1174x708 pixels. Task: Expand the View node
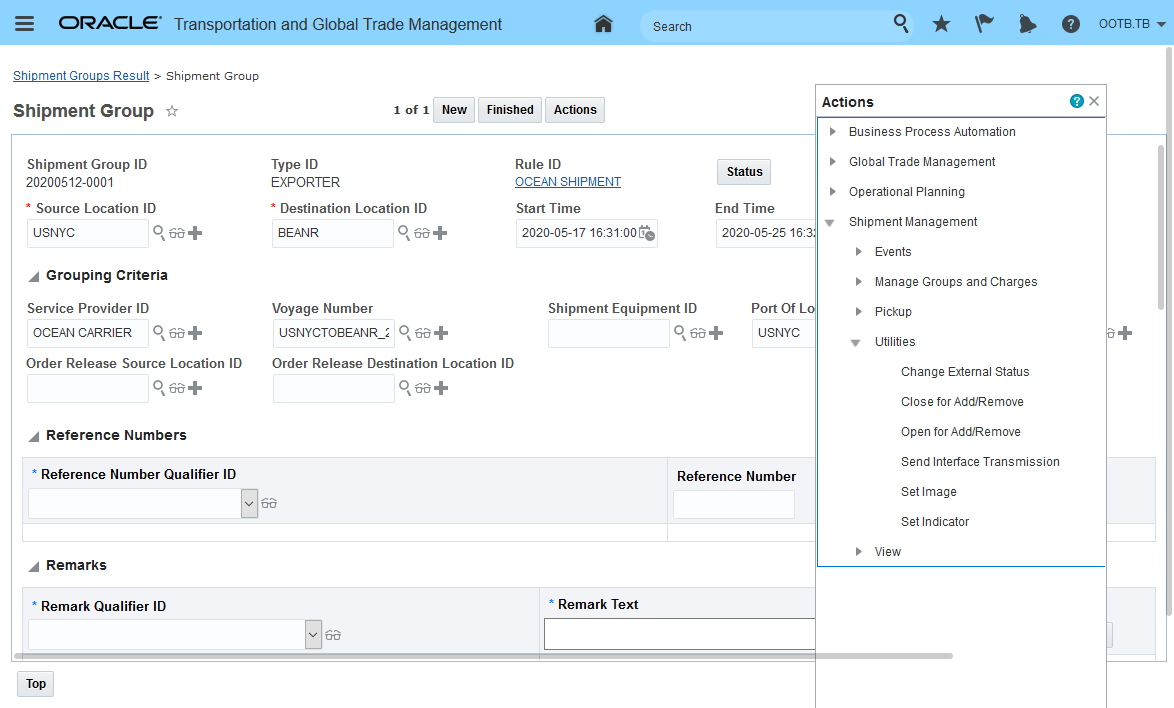859,552
